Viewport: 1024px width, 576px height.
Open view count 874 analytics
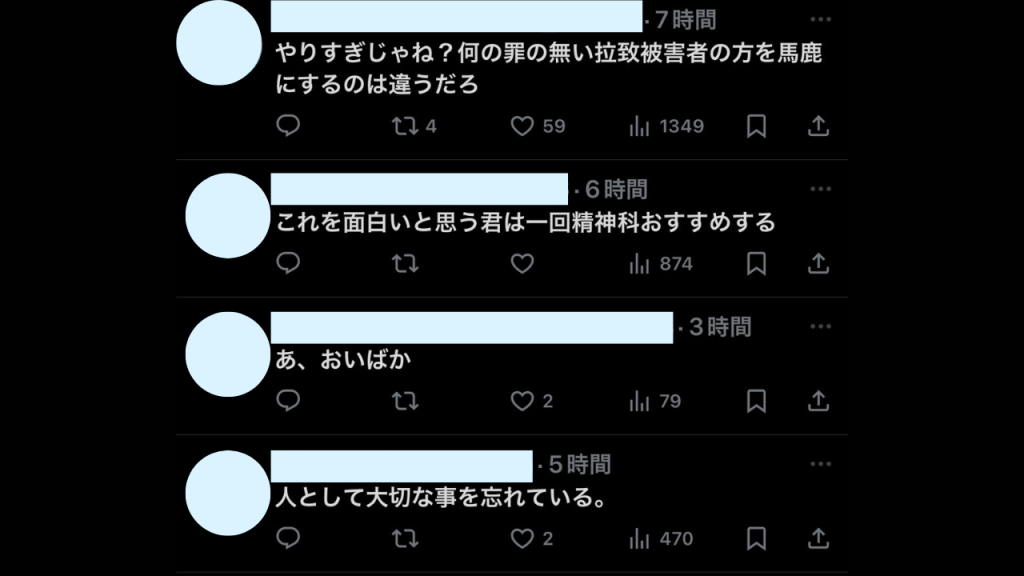[660, 263]
